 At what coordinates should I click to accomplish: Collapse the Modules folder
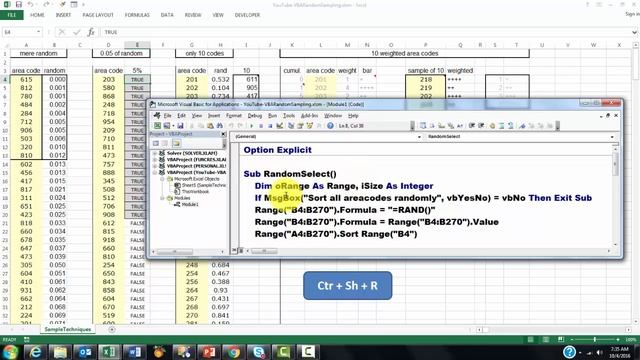tap(162, 198)
